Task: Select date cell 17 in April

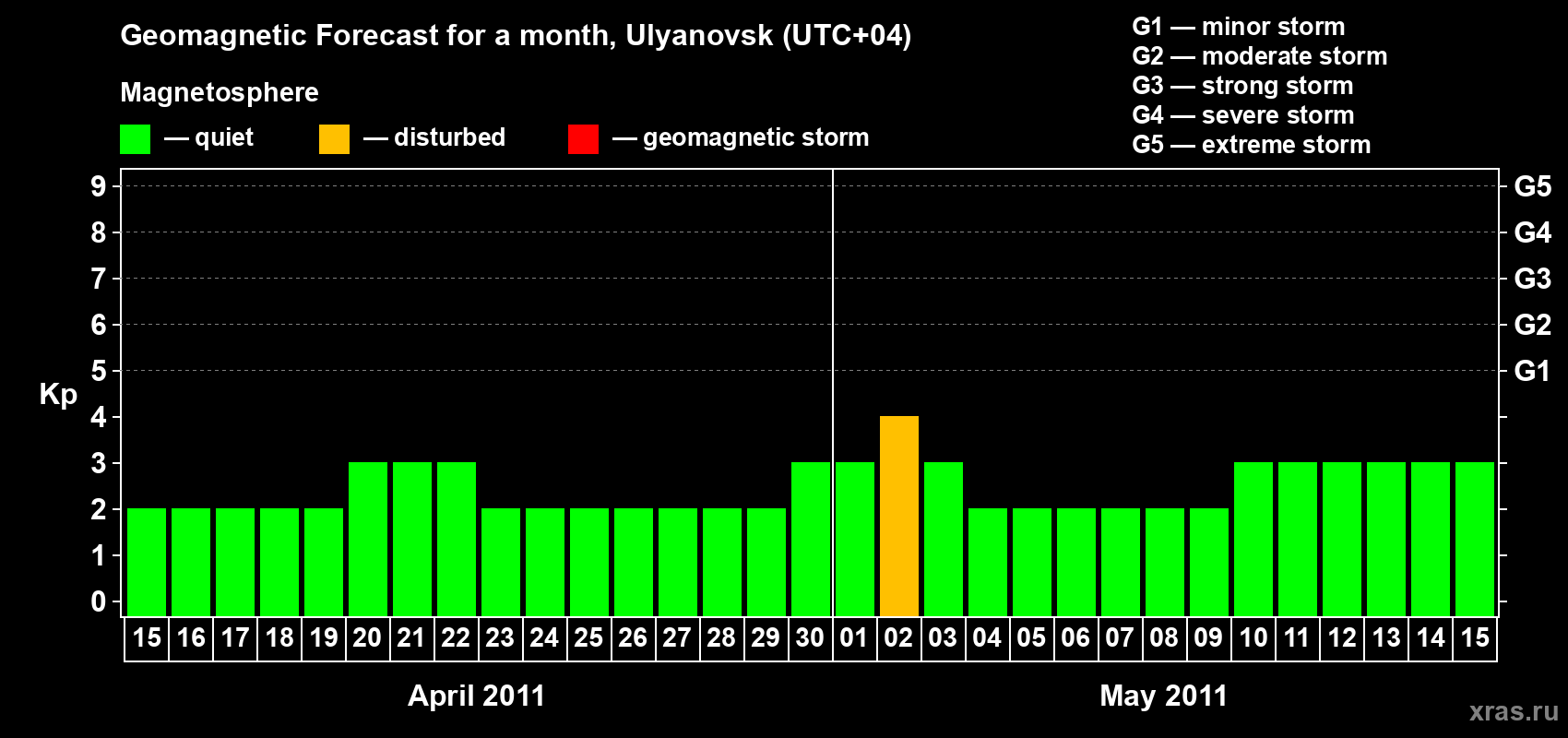Action: pos(235,638)
